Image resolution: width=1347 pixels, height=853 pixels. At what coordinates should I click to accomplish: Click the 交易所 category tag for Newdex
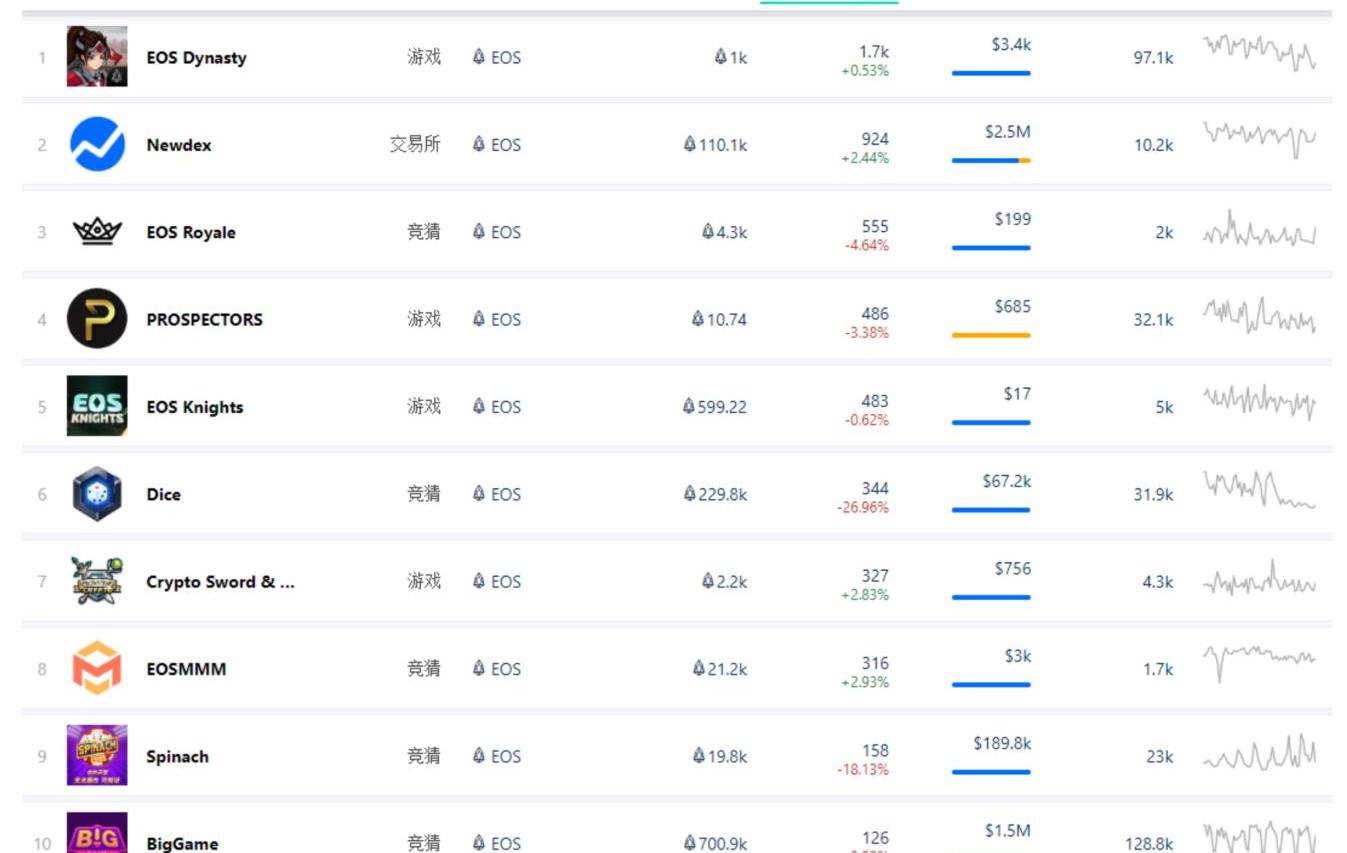[415, 145]
